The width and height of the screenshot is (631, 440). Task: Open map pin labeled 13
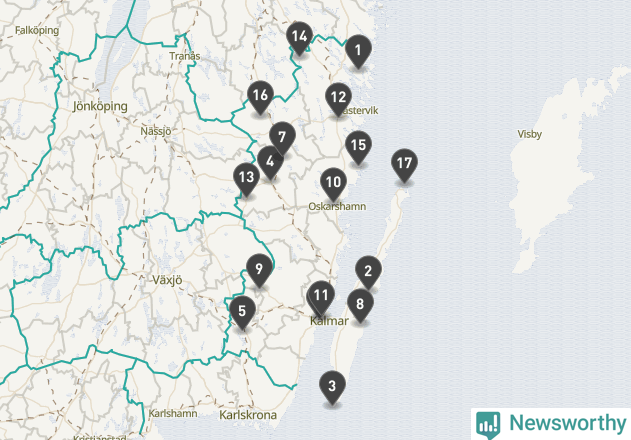click(246, 178)
